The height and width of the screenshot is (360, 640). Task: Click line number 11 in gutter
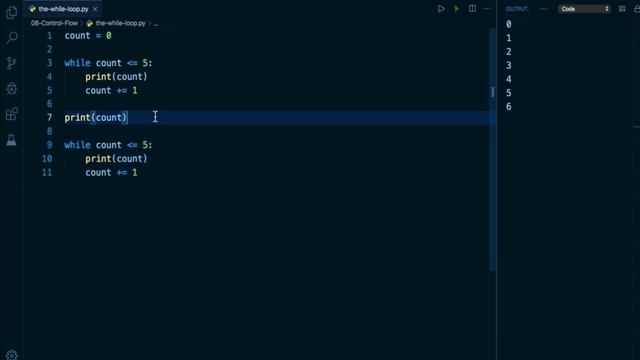click(x=47, y=172)
